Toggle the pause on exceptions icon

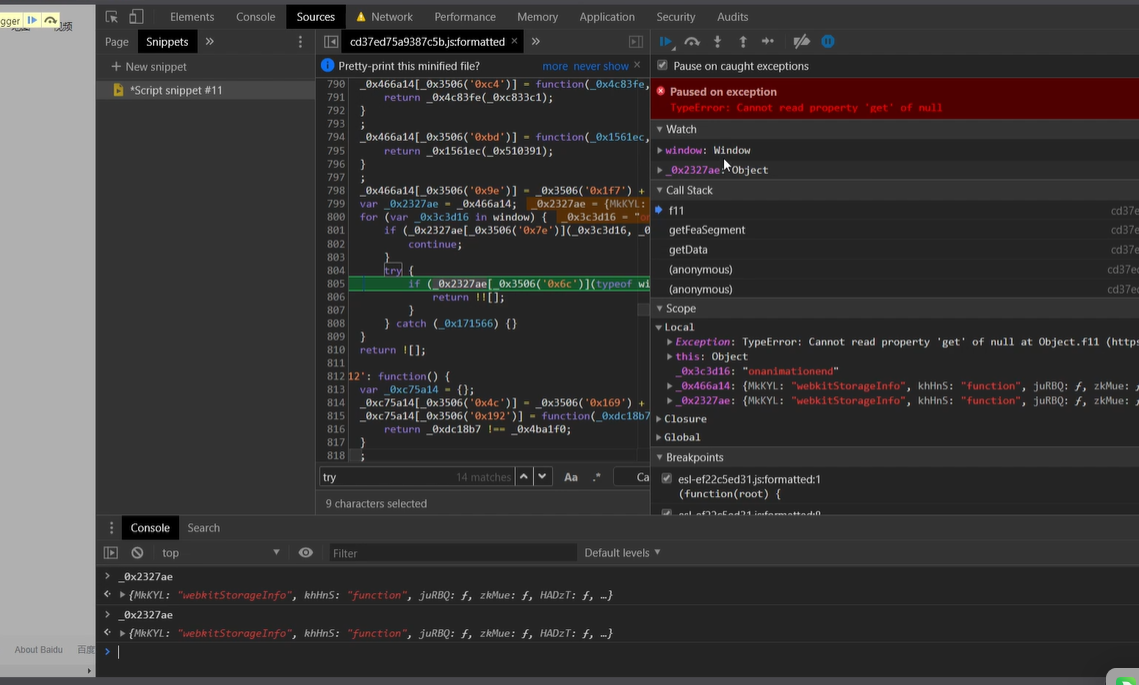click(x=828, y=42)
